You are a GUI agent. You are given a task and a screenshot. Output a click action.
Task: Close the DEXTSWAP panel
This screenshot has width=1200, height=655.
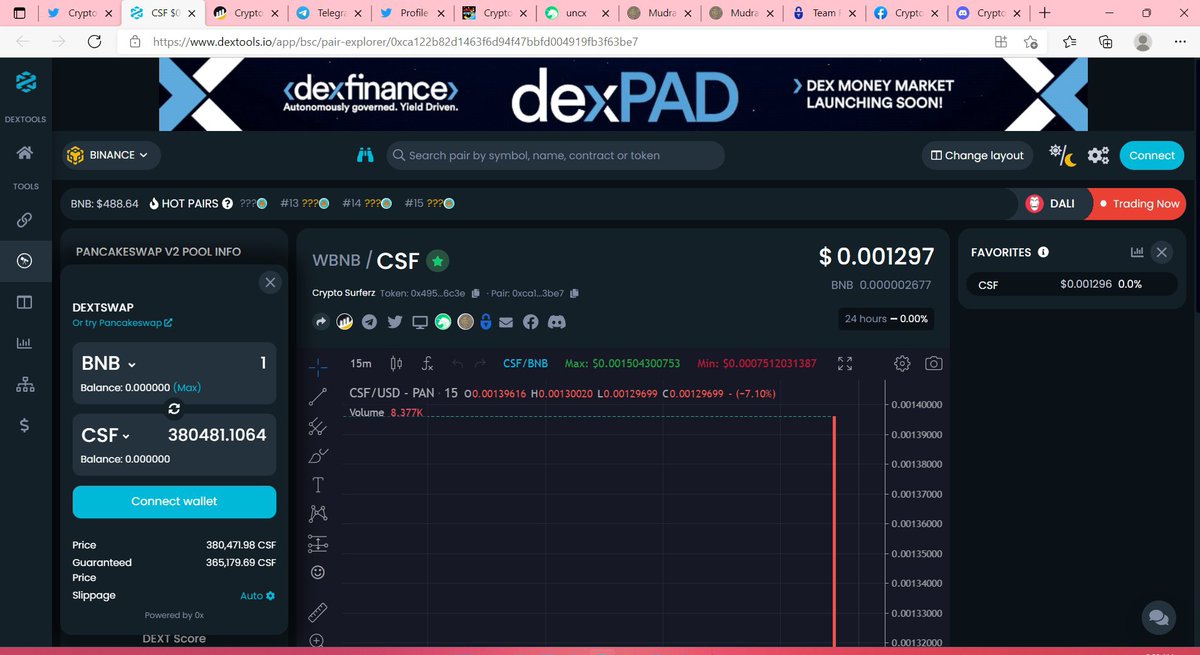tap(270, 282)
